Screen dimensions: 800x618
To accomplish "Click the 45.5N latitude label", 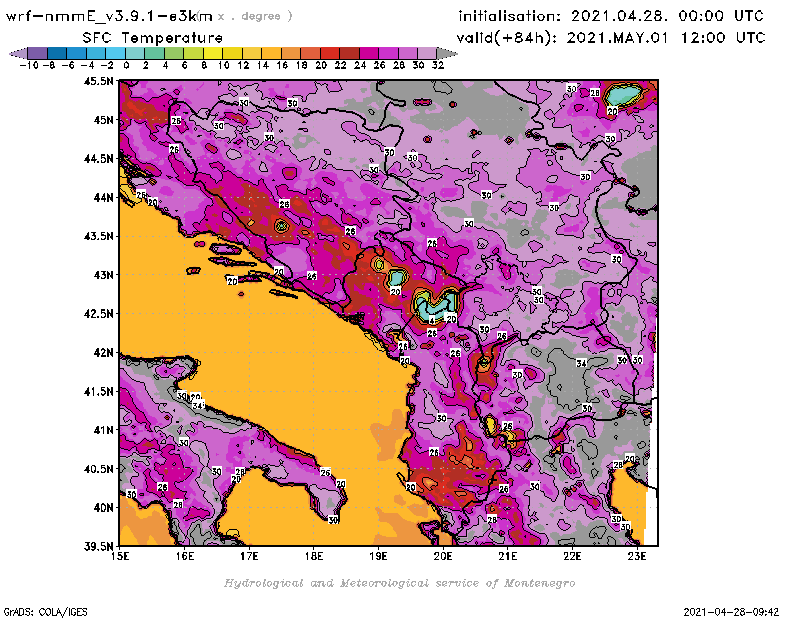I will pos(98,81).
